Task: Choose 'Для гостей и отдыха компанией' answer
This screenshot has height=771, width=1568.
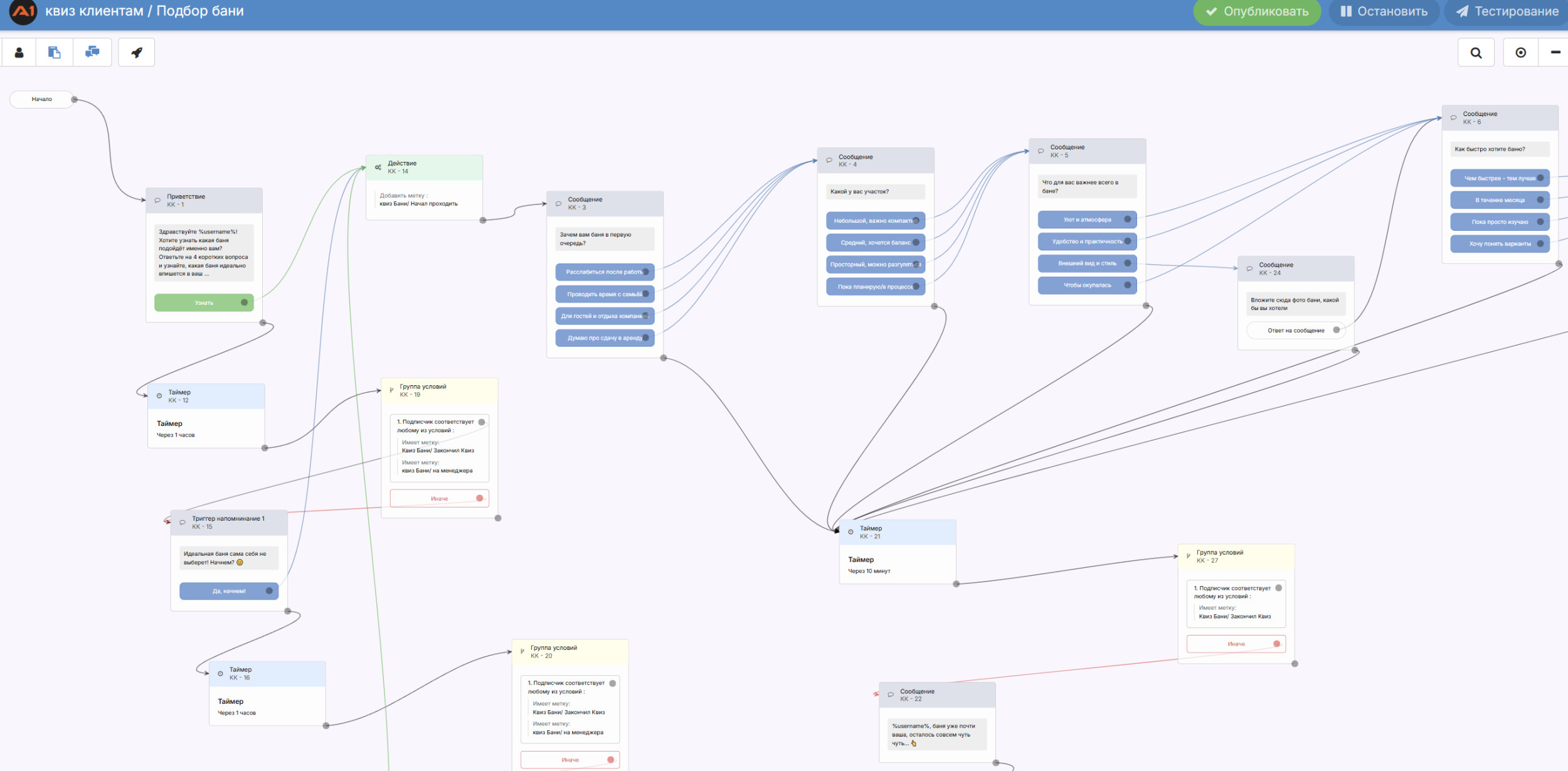Action: (x=605, y=316)
